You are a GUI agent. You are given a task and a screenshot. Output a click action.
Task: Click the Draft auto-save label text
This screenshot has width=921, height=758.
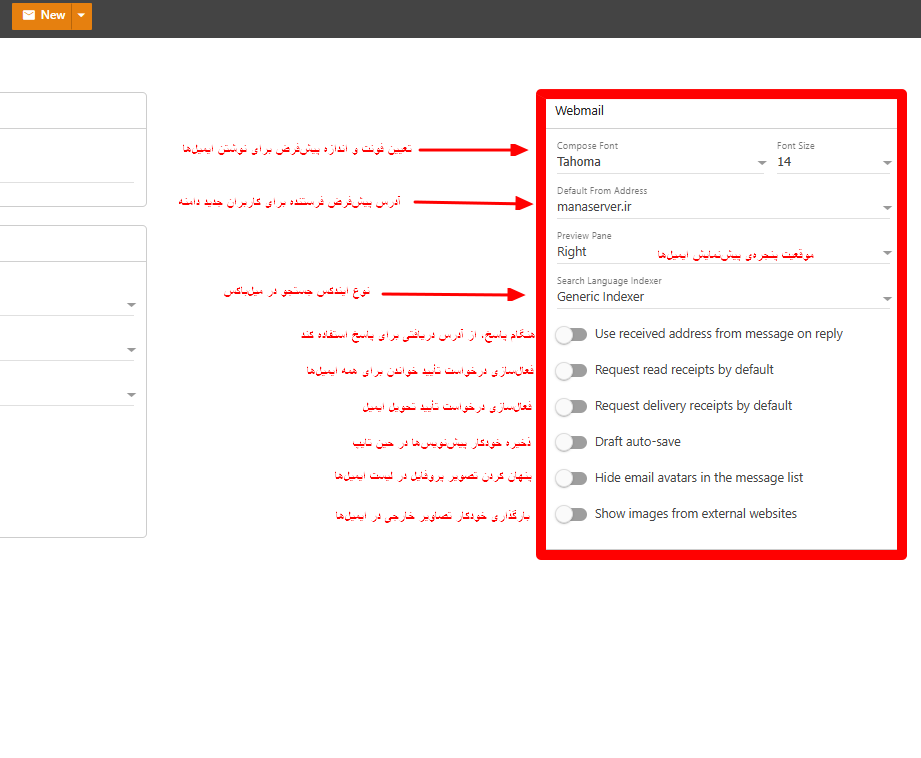click(x=637, y=442)
